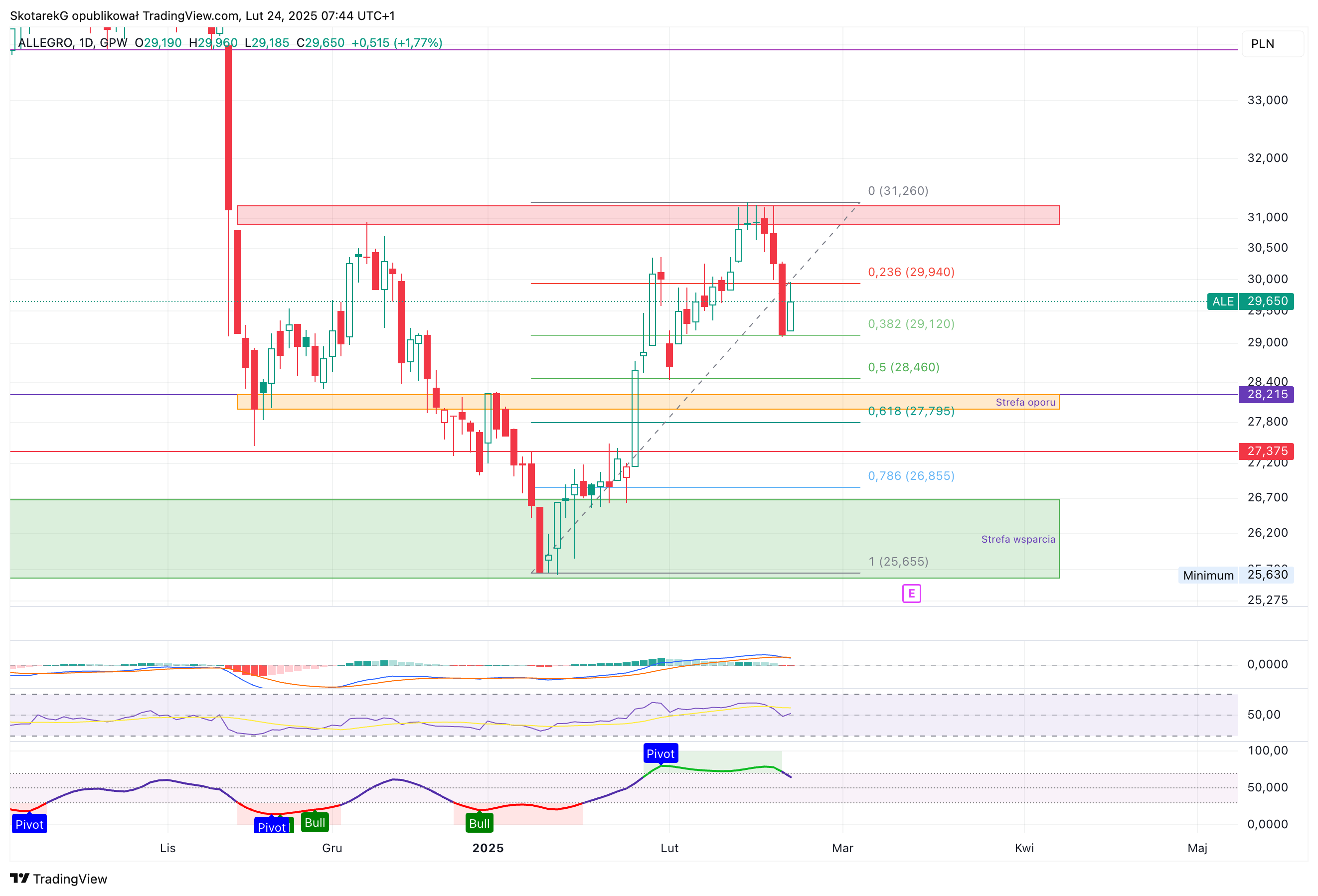Click the green support zone rectangle
This screenshot has height=896, width=1318.
click(x=534, y=539)
